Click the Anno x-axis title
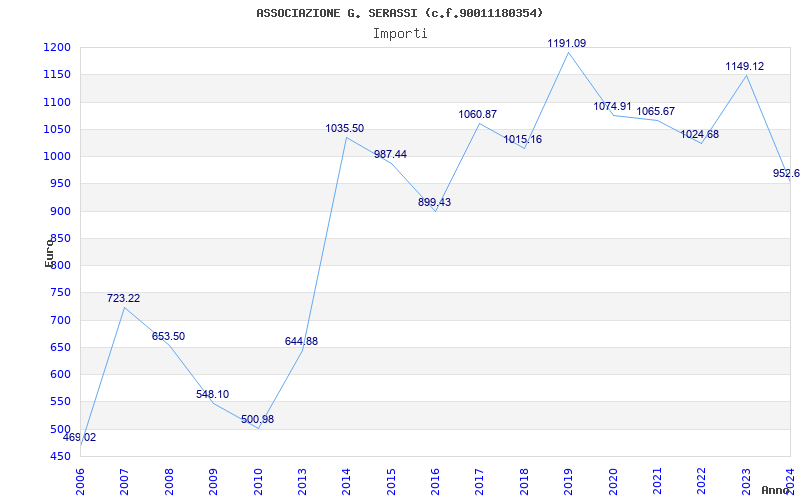800x500 pixels. [x=776, y=491]
